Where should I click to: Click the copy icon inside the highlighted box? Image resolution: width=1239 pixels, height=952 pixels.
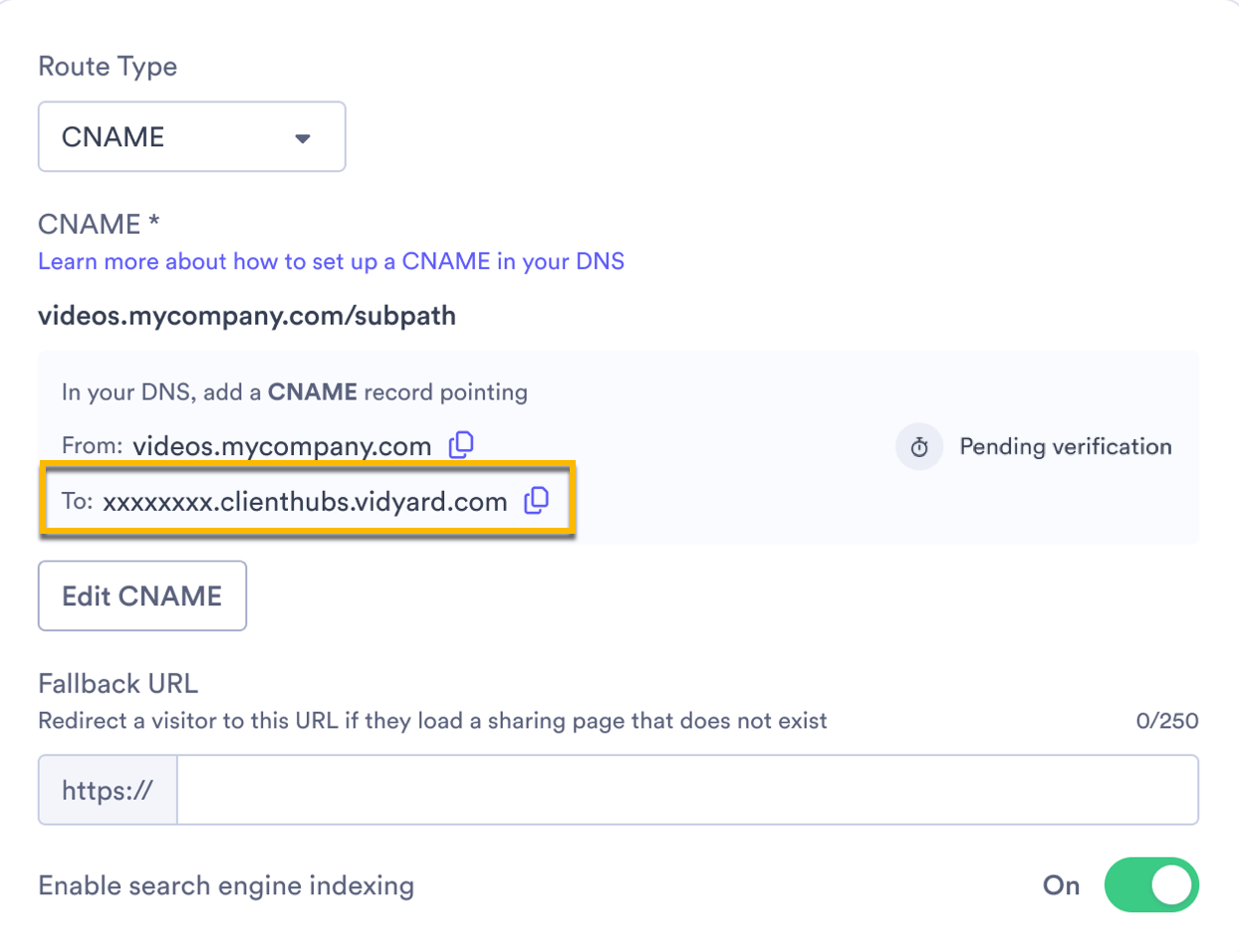point(537,501)
